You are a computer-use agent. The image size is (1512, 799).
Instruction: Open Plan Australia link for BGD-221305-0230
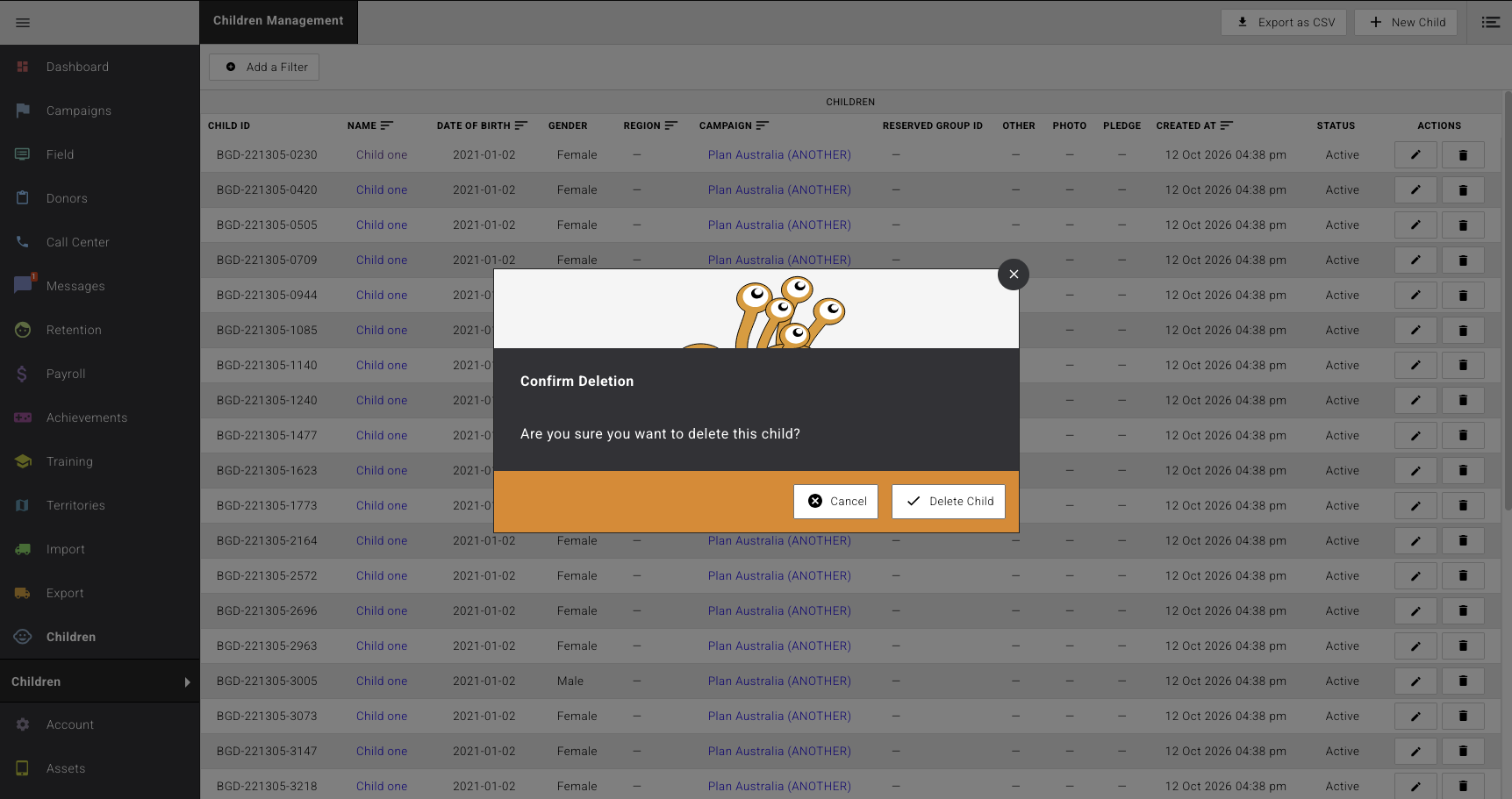pyautogui.click(x=779, y=155)
